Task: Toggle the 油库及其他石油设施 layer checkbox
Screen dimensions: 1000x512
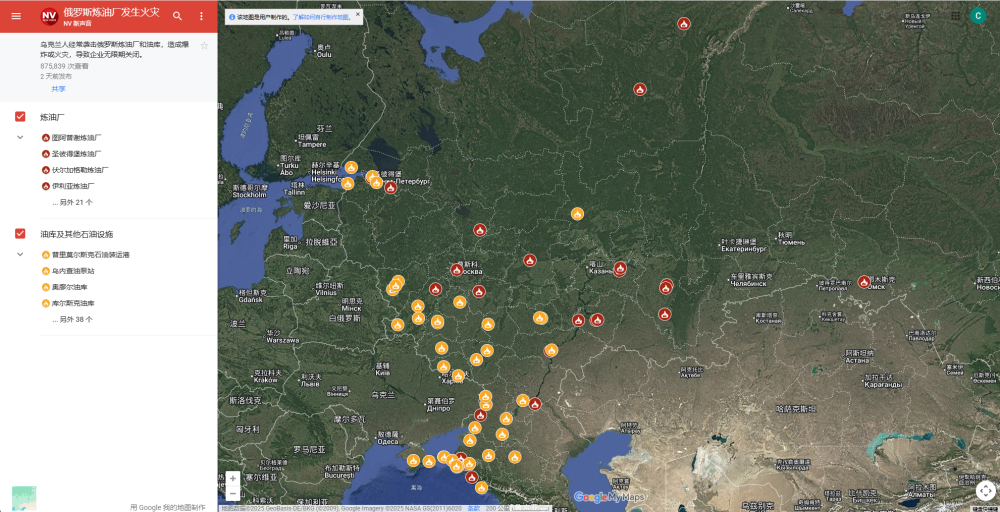Action: click(20, 234)
